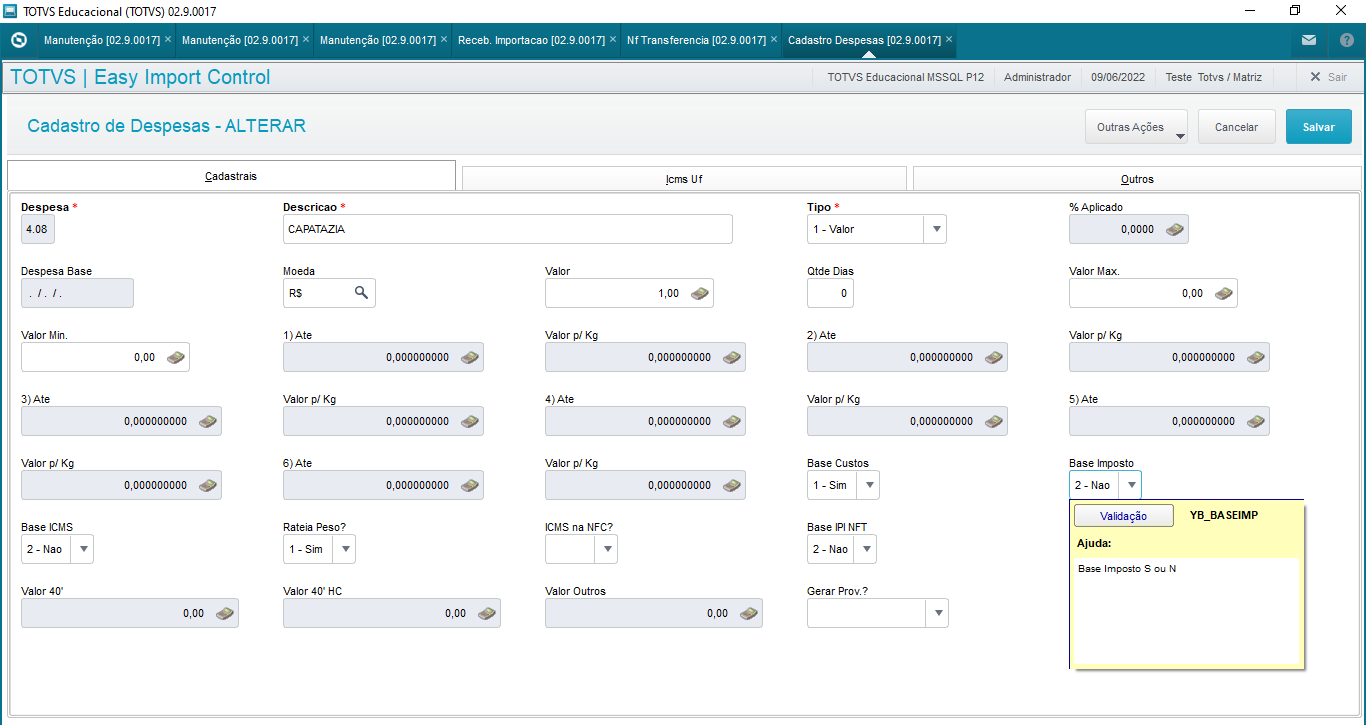This screenshot has width=1366, height=725.
Task: Open the calculator icon in Valor Max.
Action: click(1223, 293)
